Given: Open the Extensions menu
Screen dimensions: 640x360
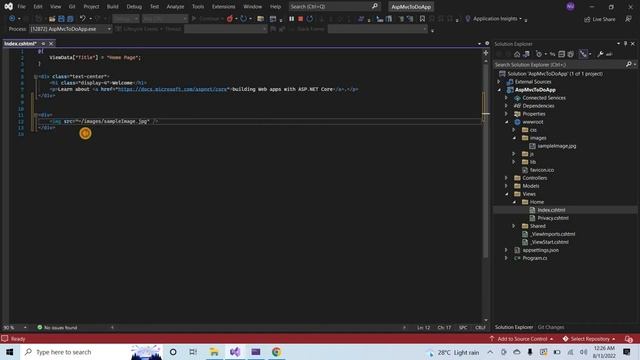Looking at the screenshot, I should pos(223,7).
